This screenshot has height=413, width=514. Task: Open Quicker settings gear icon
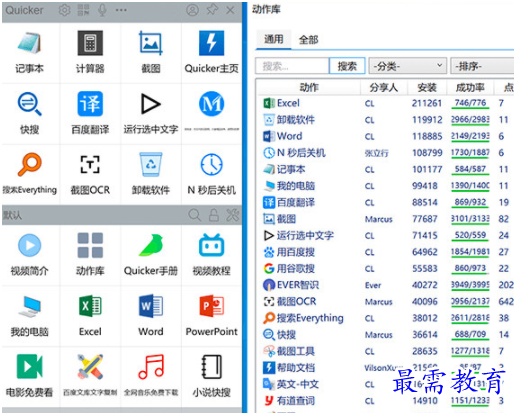pyautogui.click(x=64, y=10)
